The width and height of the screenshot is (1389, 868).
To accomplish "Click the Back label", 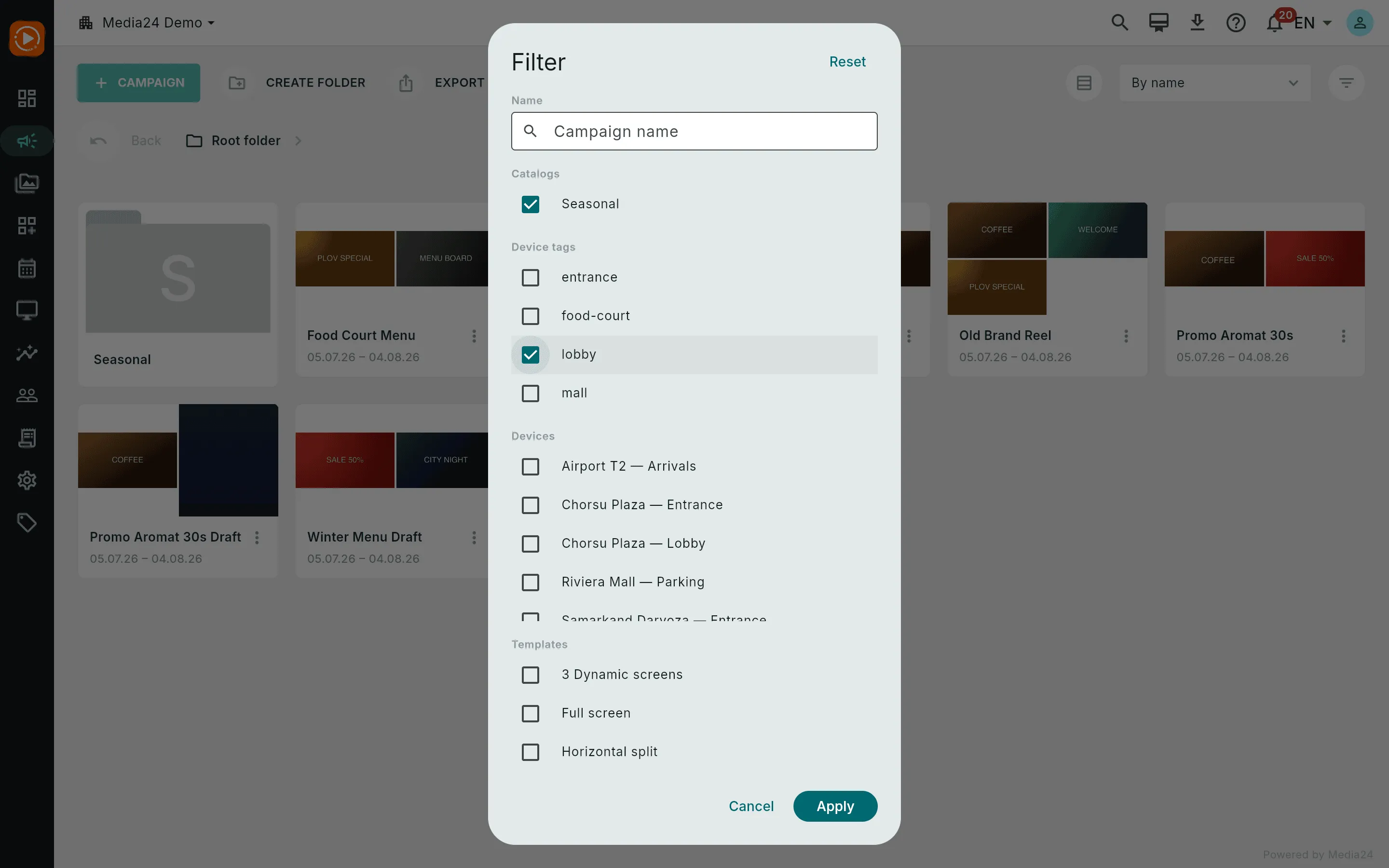I will (x=146, y=141).
